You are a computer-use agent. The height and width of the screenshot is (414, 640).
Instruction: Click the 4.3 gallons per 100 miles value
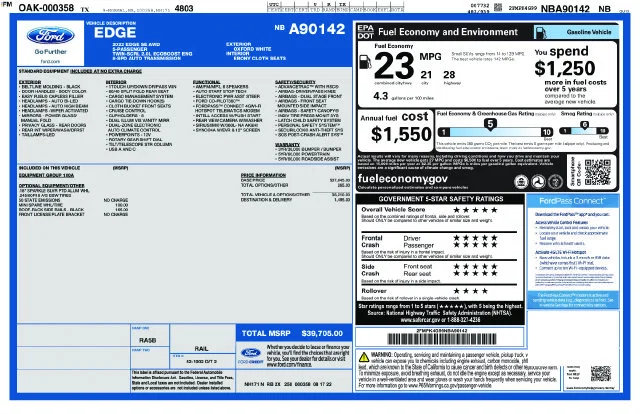coord(380,96)
